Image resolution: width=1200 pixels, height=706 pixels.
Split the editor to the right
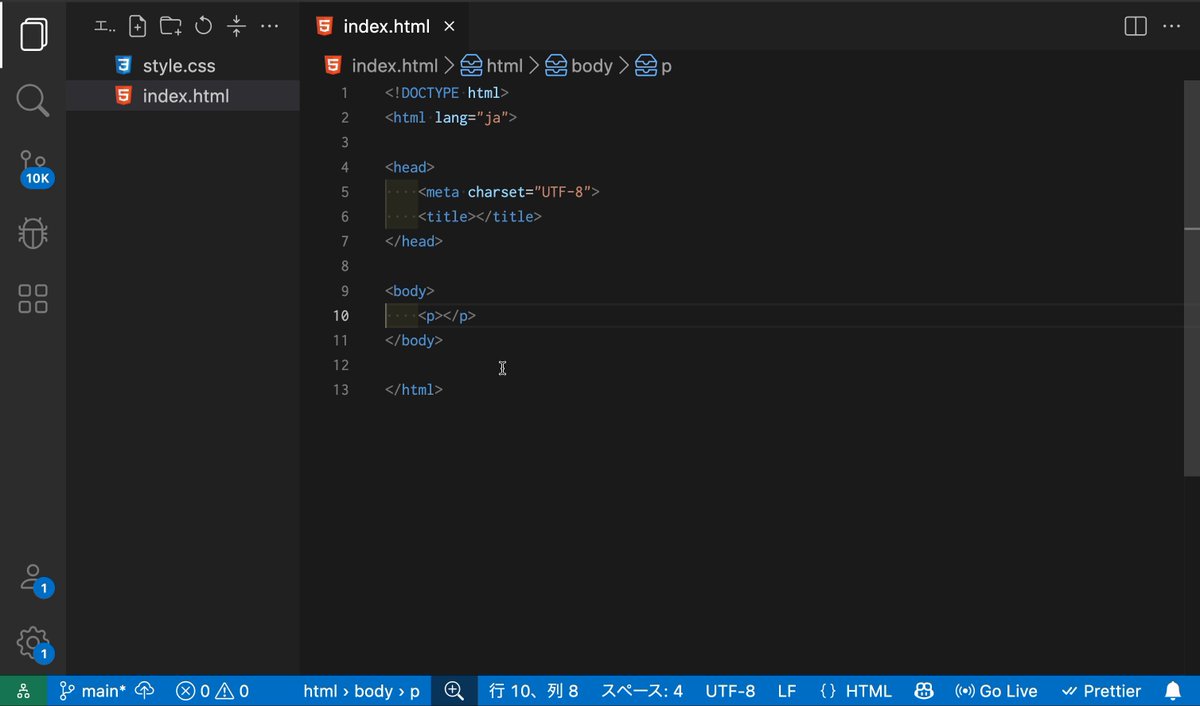[x=1136, y=27]
